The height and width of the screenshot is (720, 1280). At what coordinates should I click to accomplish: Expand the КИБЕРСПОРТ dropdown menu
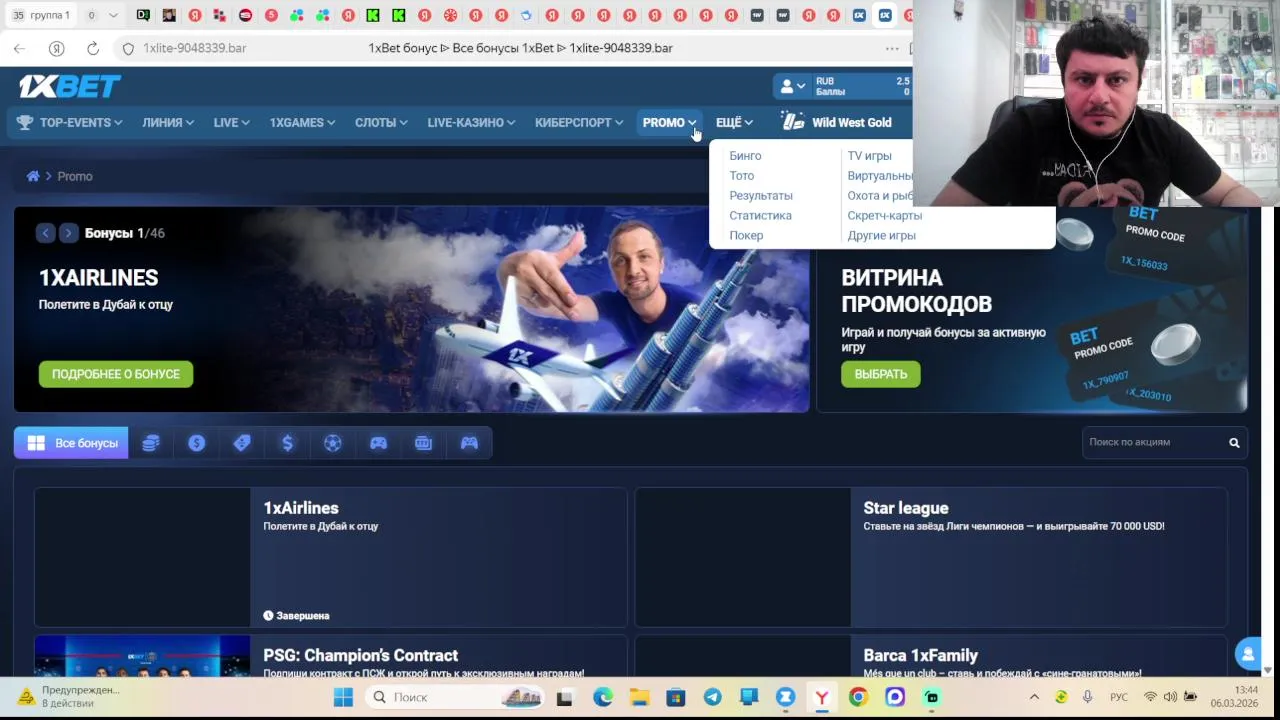click(x=578, y=122)
